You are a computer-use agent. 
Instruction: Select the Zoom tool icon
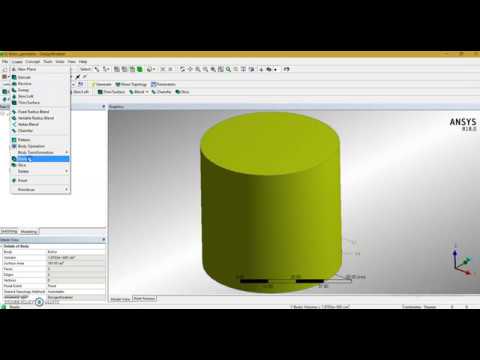(x=198, y=69)
